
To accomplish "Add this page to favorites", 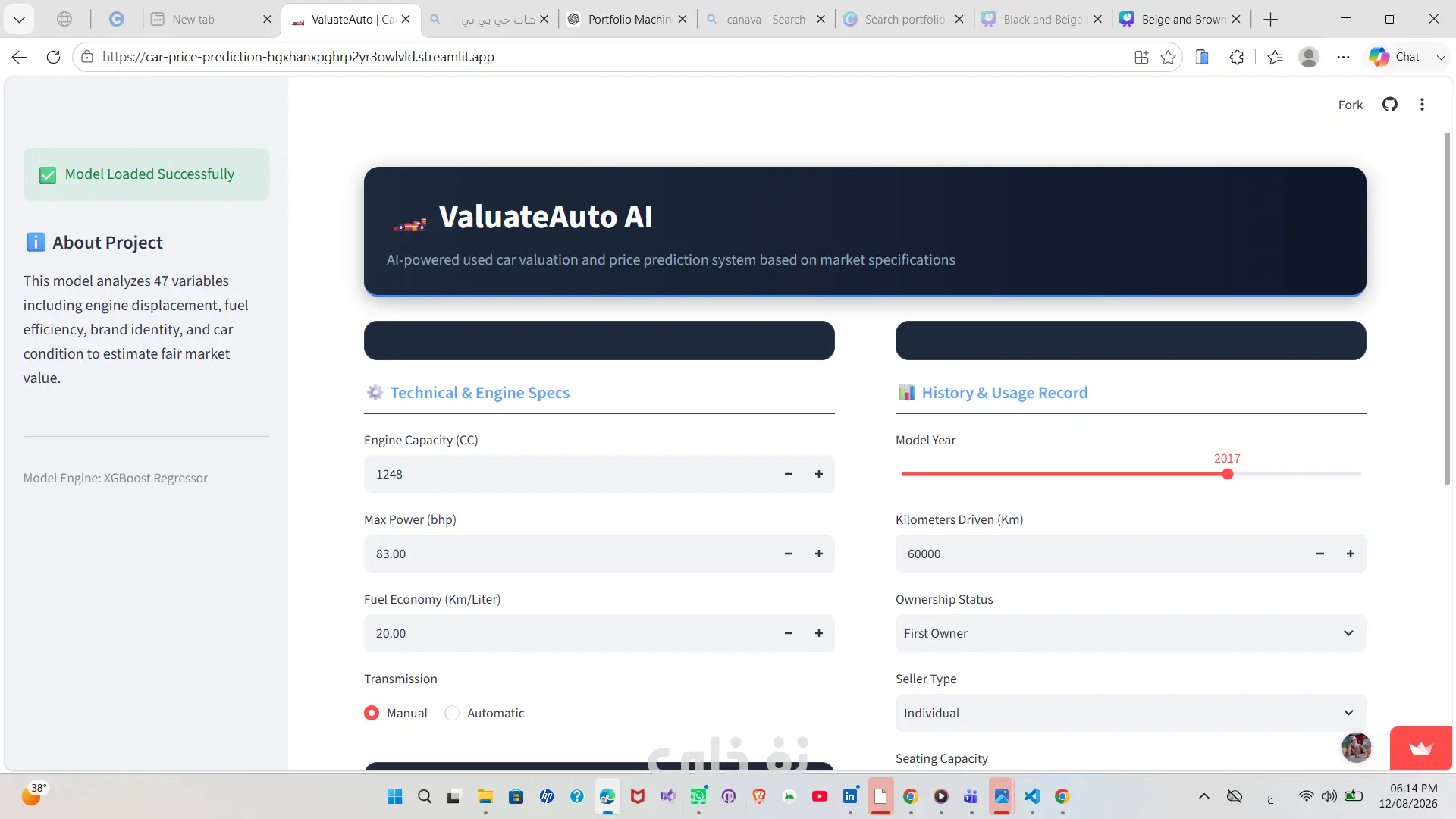I will [1168, 57].
